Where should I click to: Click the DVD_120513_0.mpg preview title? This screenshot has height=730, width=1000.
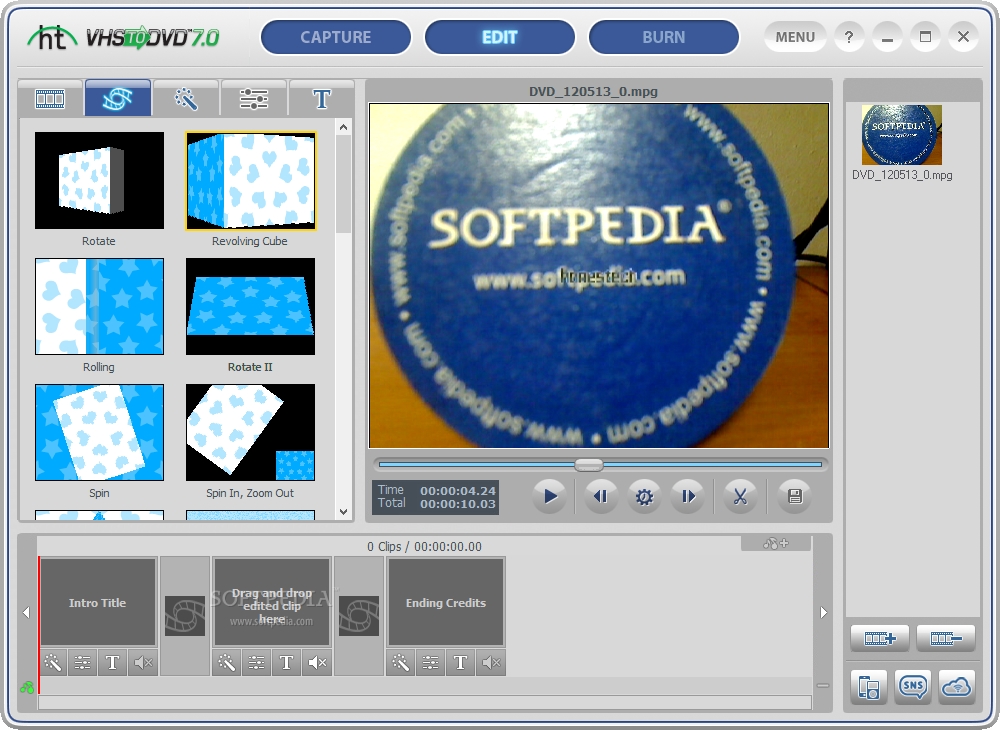point(593,91)
